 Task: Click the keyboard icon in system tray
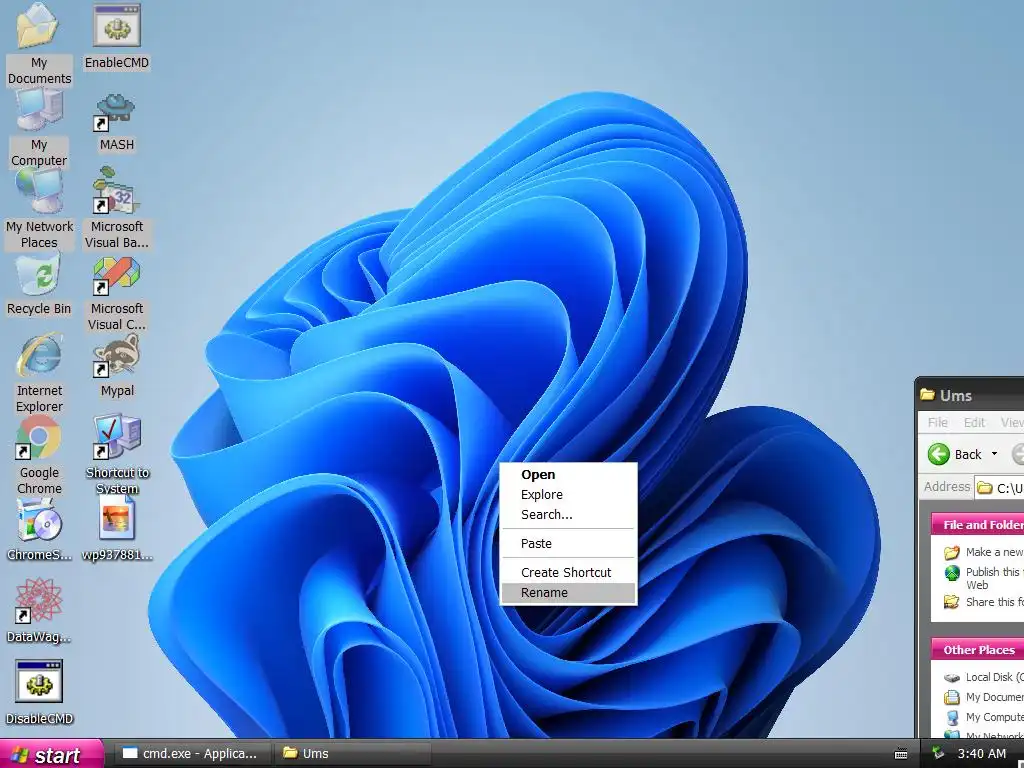901,754
